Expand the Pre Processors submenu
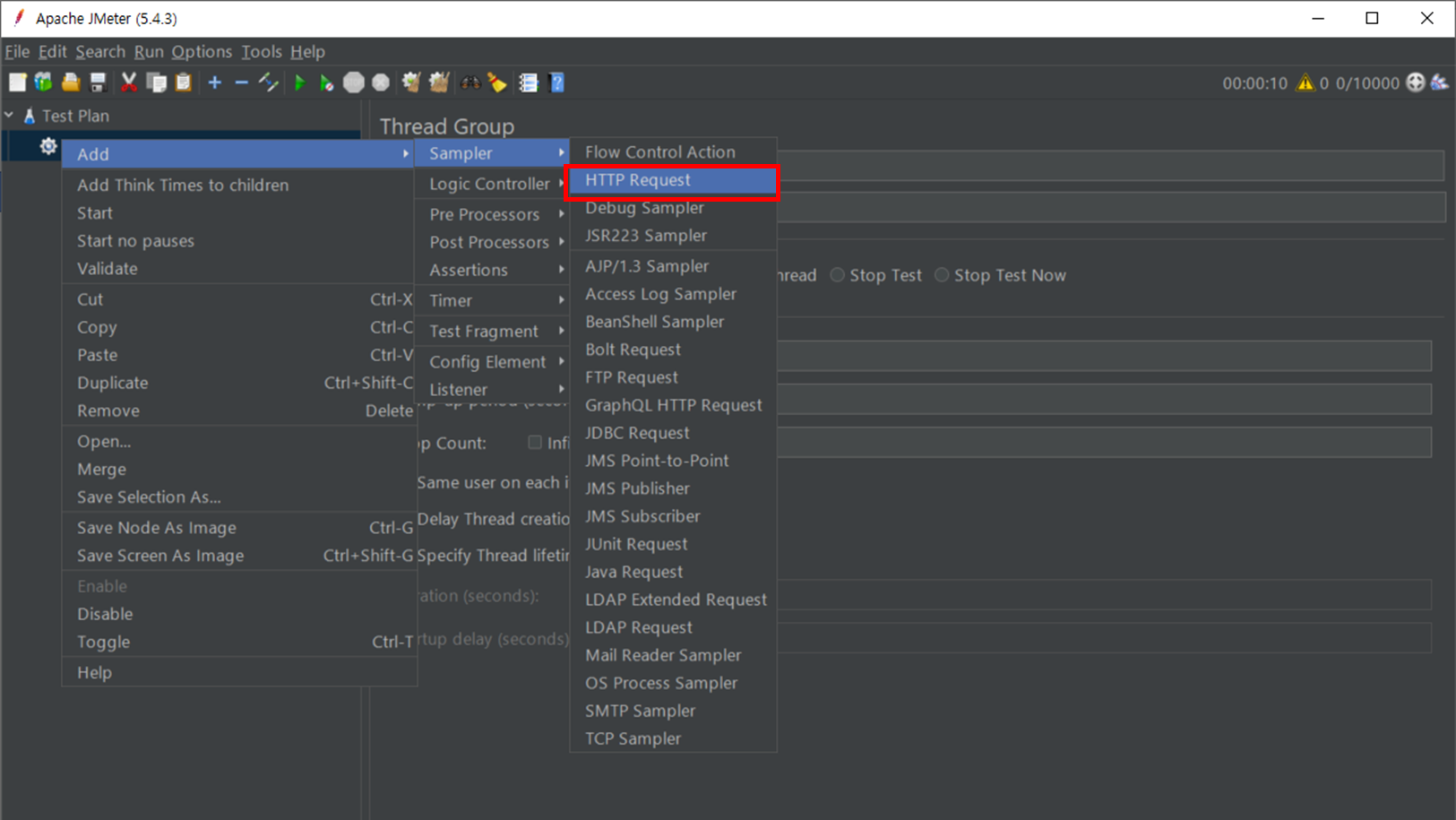This screenshot has height=820, width=1456. coord(493,214)
